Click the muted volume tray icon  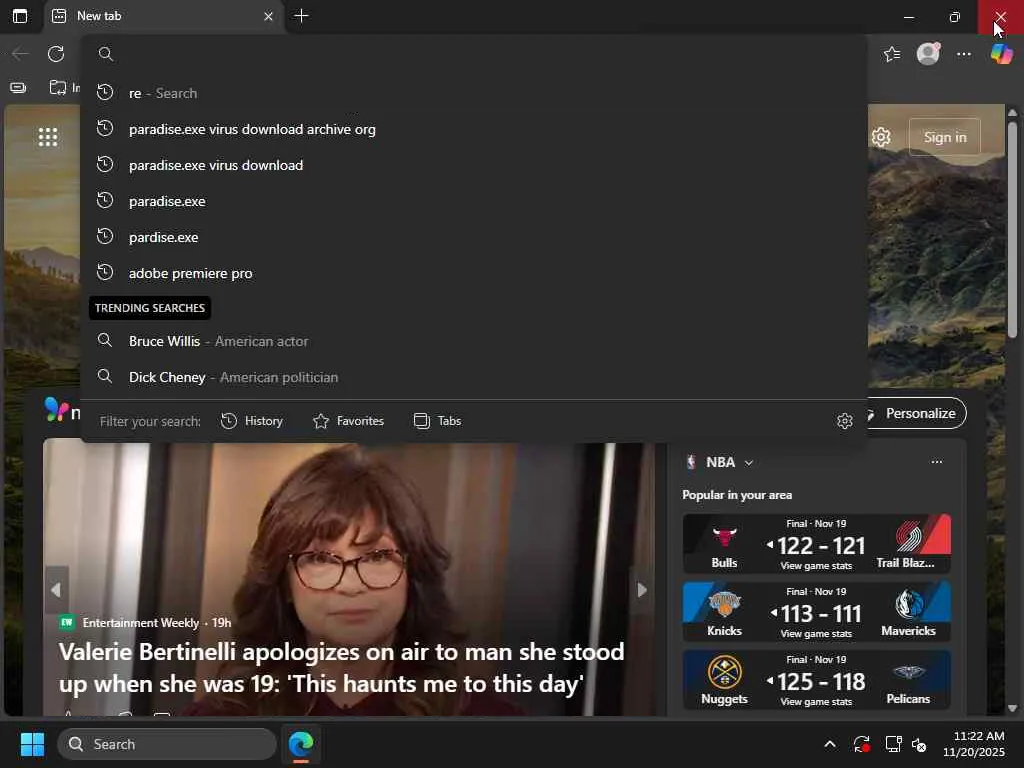pos(919,744)
